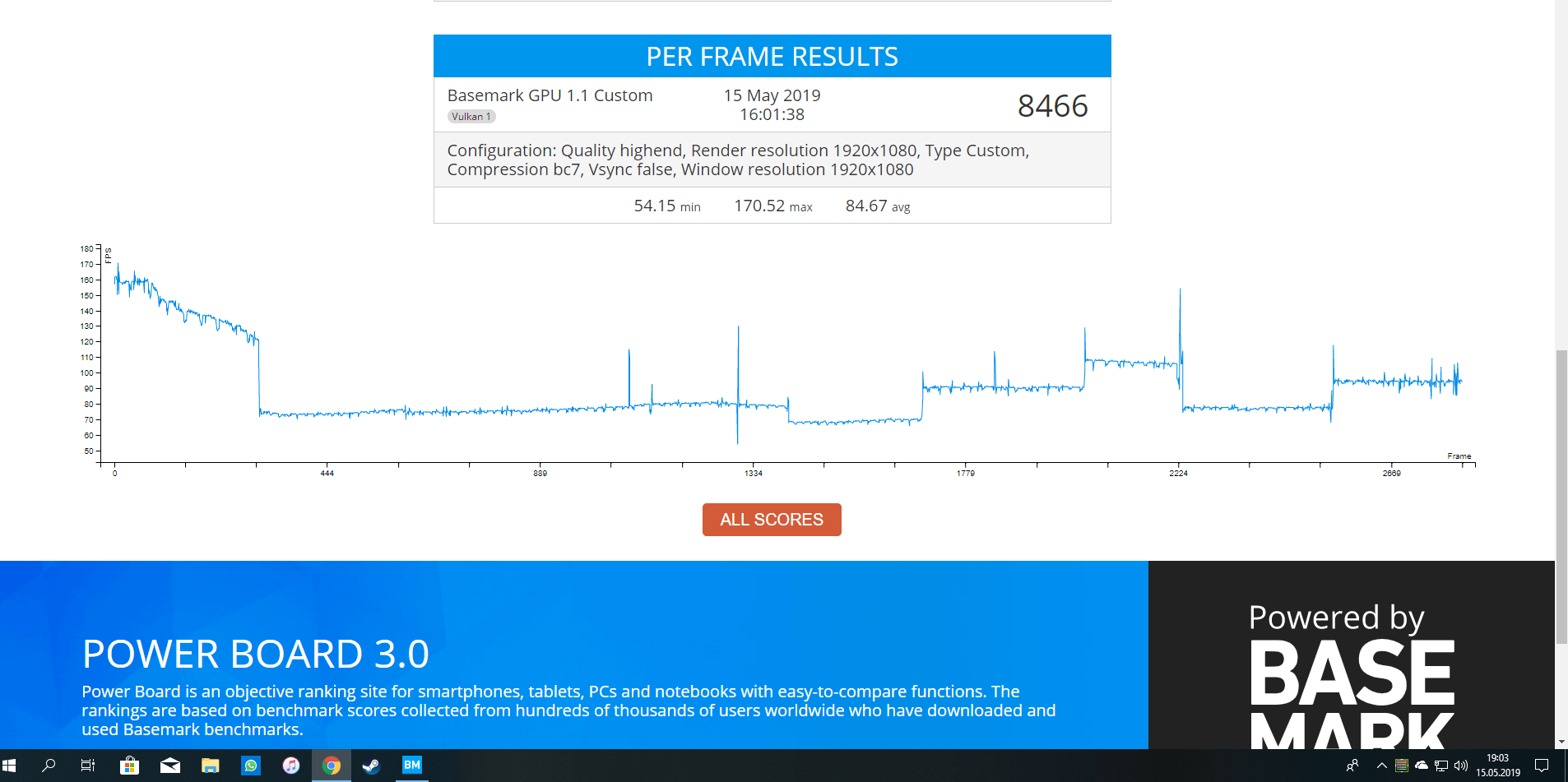Open the Windows Start menu
Screen dimensions: 1568x782
(x=10, y=766)
